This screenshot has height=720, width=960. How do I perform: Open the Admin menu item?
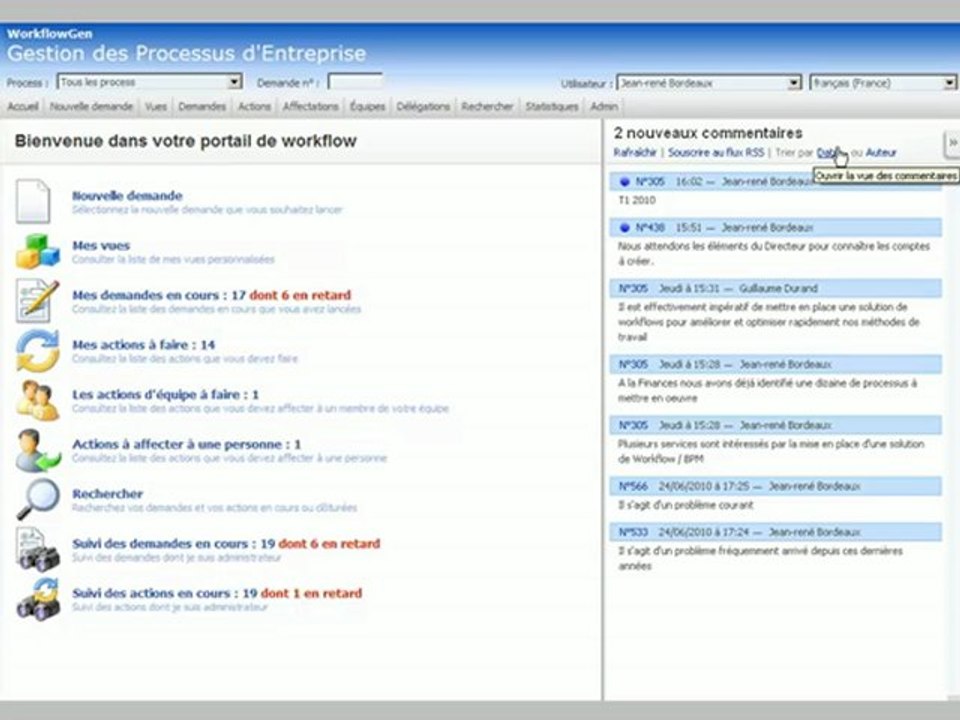(604, 107)
